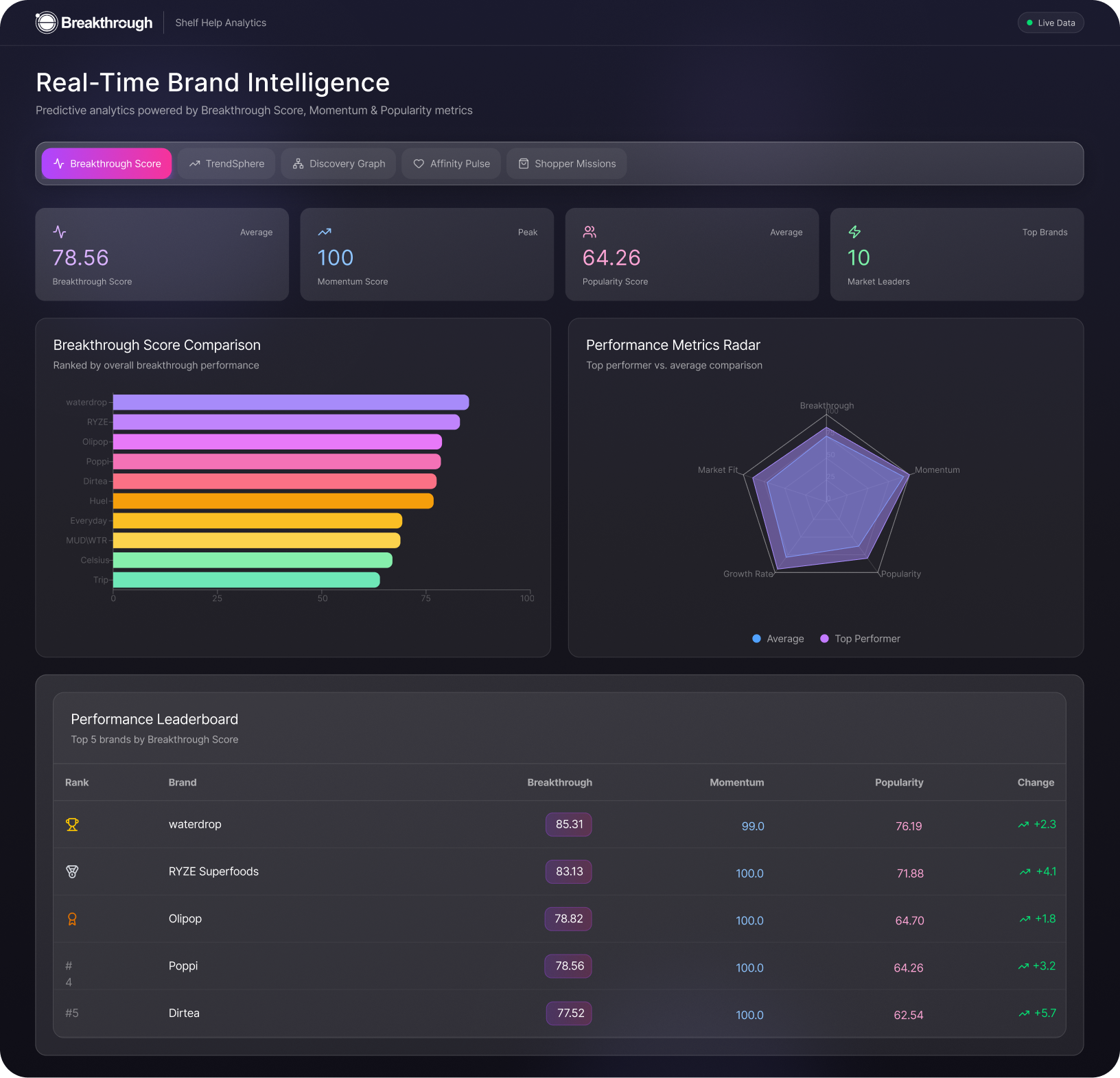Click the 85.31 breakthrough badge for waterdrop
This screenshot has width=1120, height=1078.
(568, 824)
